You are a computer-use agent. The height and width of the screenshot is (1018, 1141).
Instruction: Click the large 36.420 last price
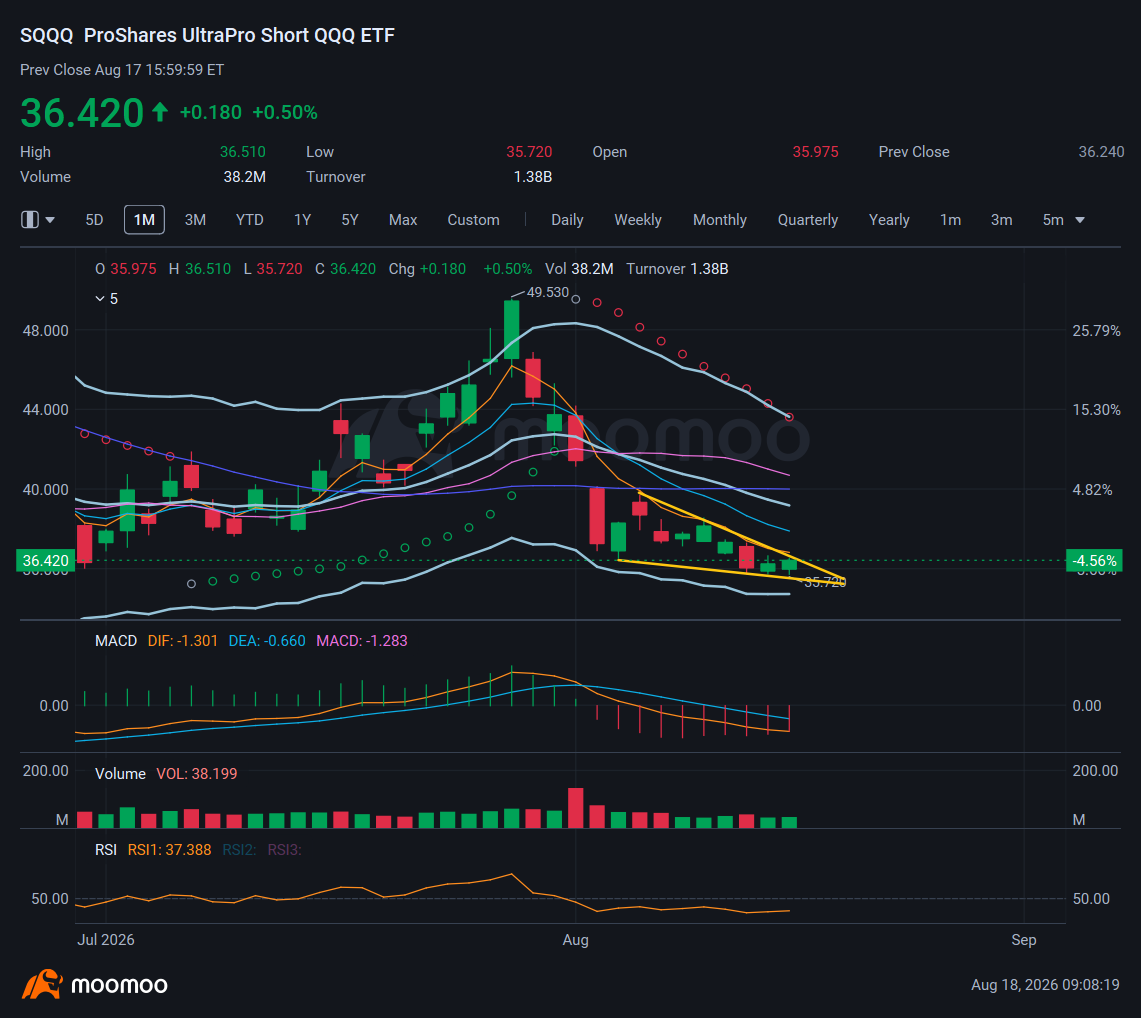82,113
